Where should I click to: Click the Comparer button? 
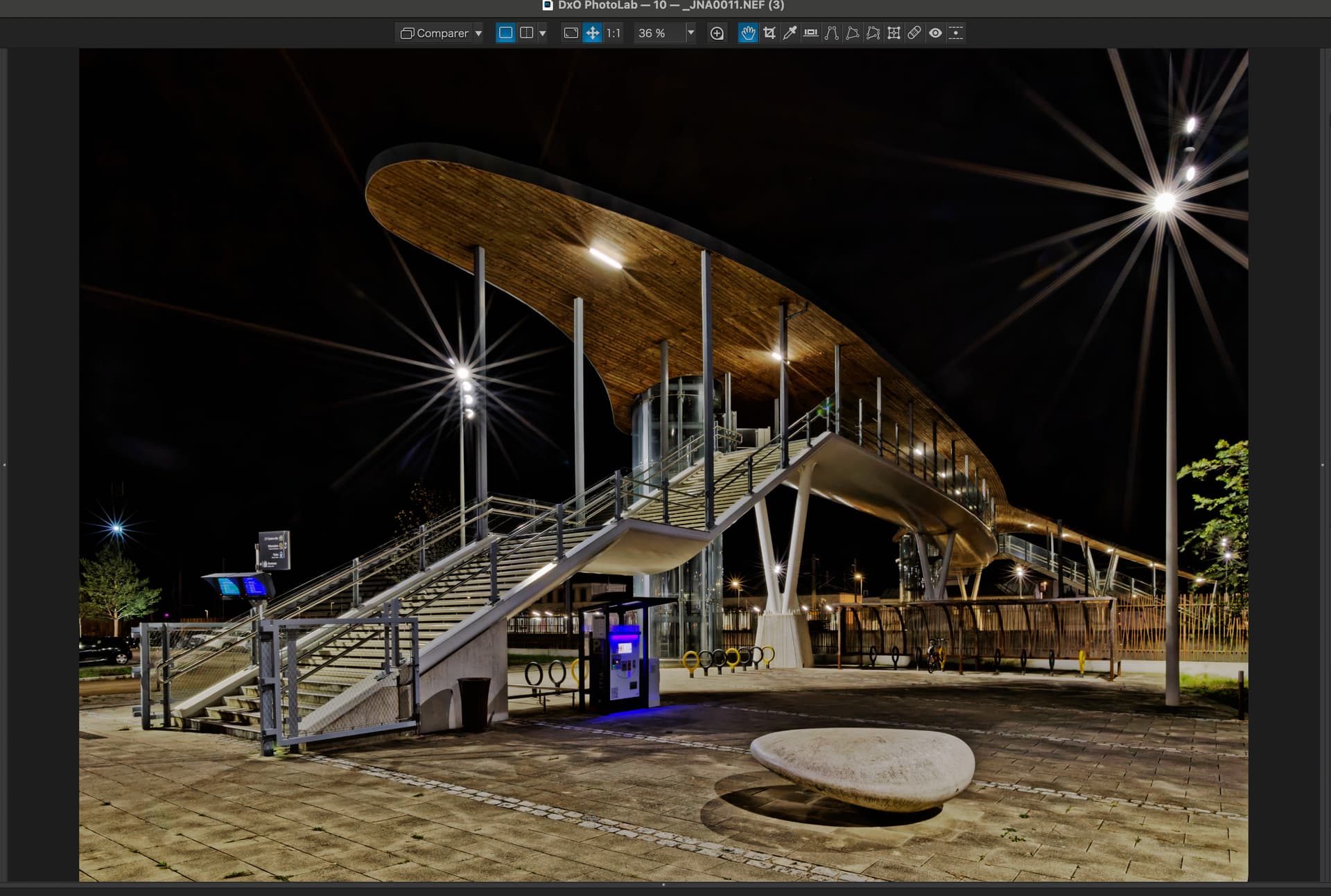tap(435, 33)
